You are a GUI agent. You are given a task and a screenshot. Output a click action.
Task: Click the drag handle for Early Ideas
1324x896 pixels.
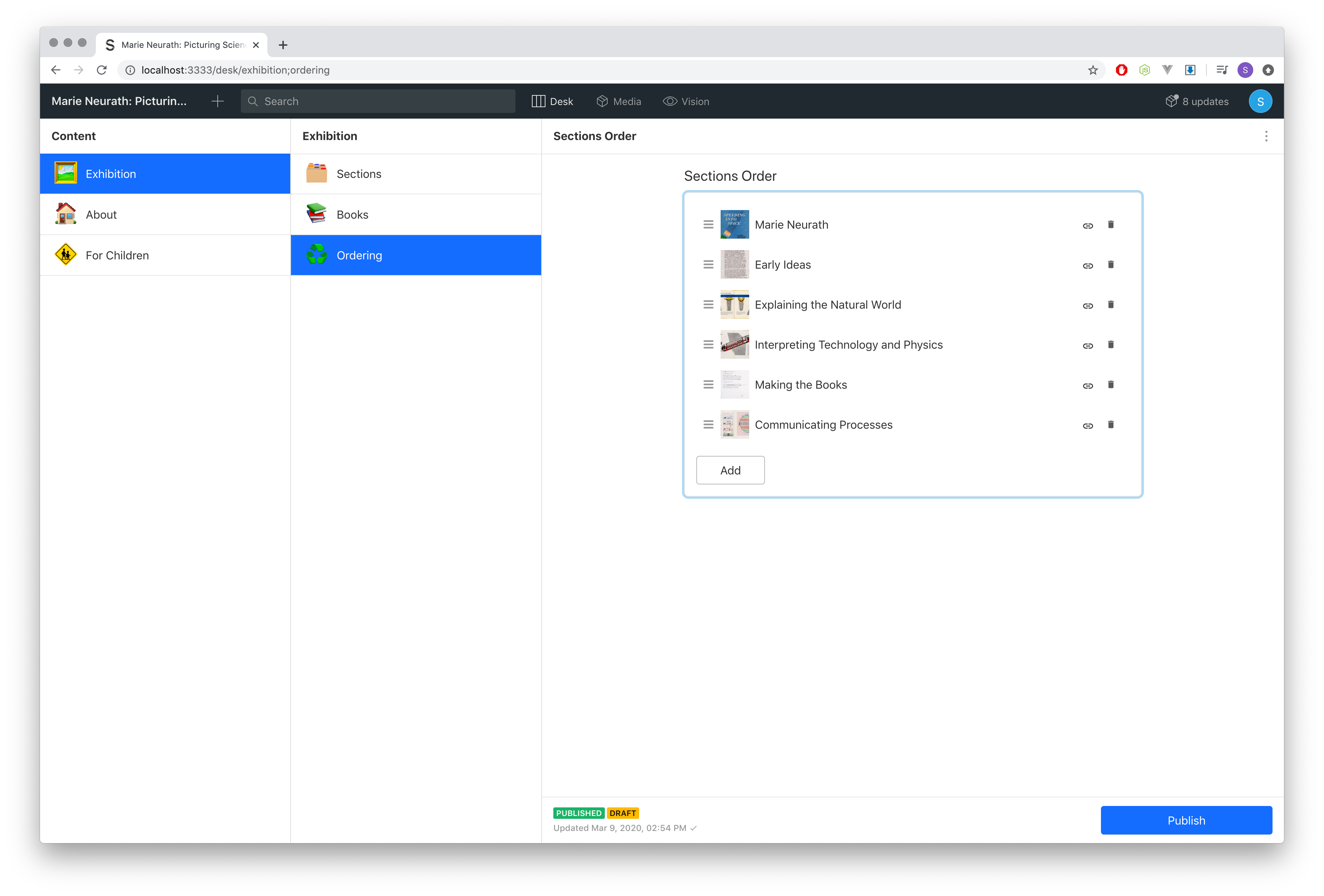coord(708,265)
